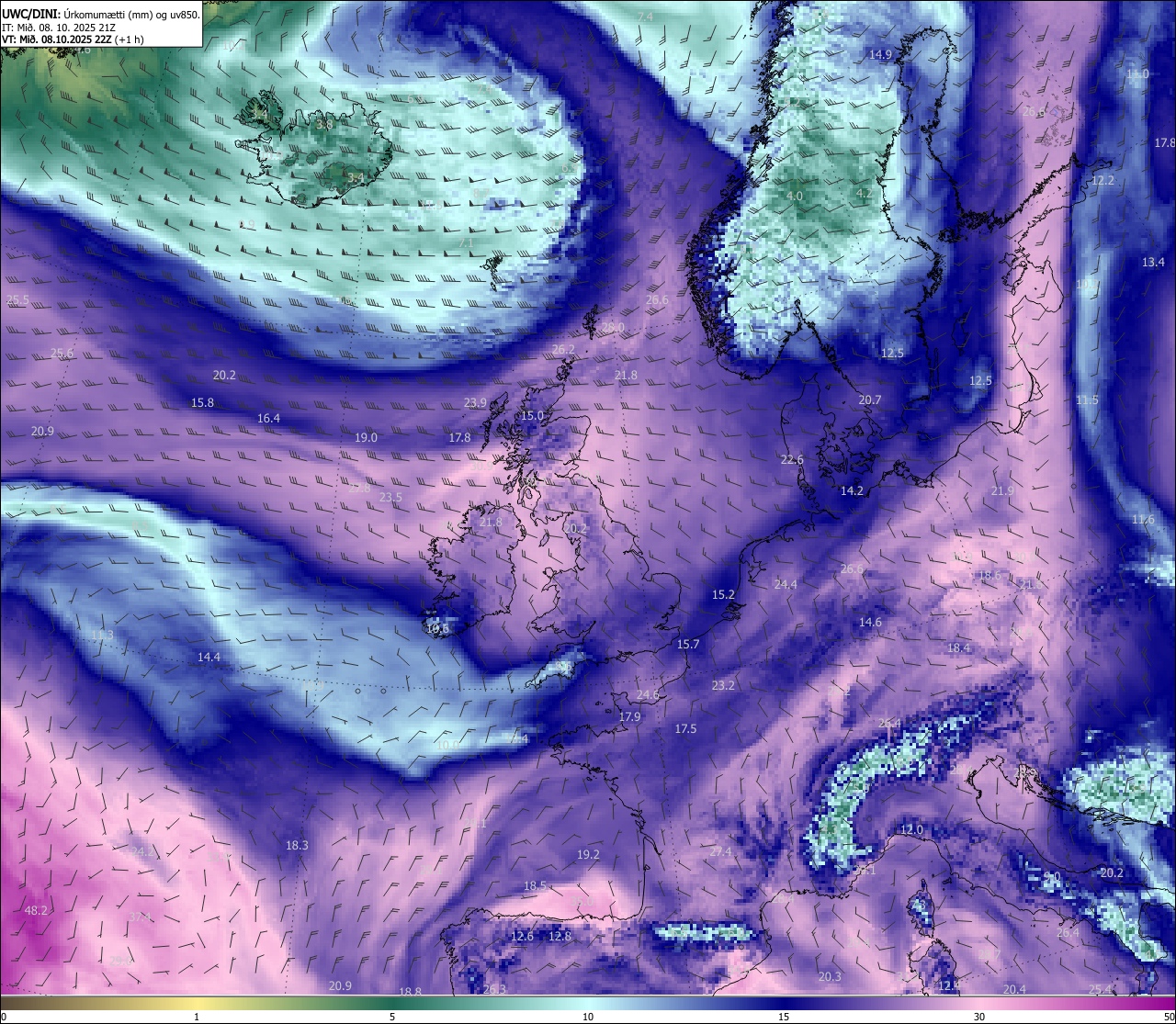
Task: Click the 'VT: Mið. 08.10.2025 22Z' valid-time line
Action: tap(73, 39)
